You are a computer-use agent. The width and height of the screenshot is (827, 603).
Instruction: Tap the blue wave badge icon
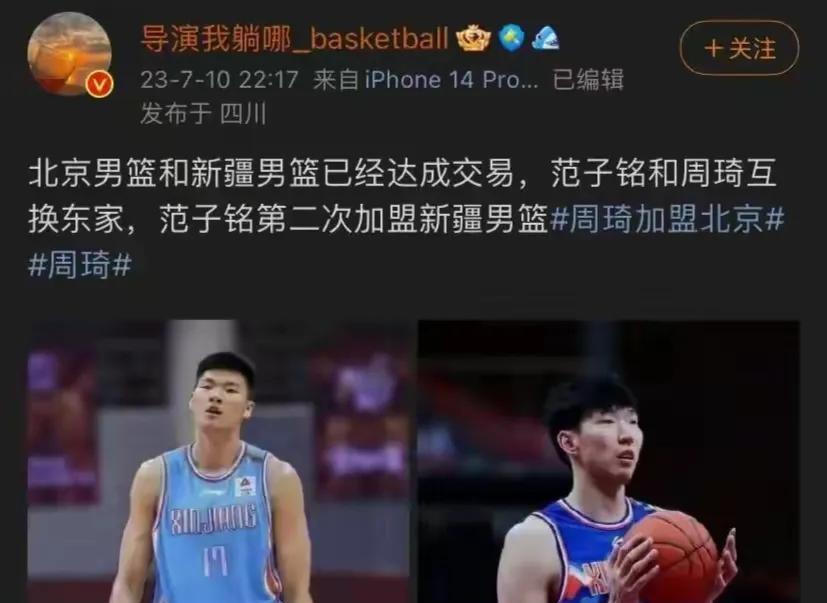click(x=545, y=39)
